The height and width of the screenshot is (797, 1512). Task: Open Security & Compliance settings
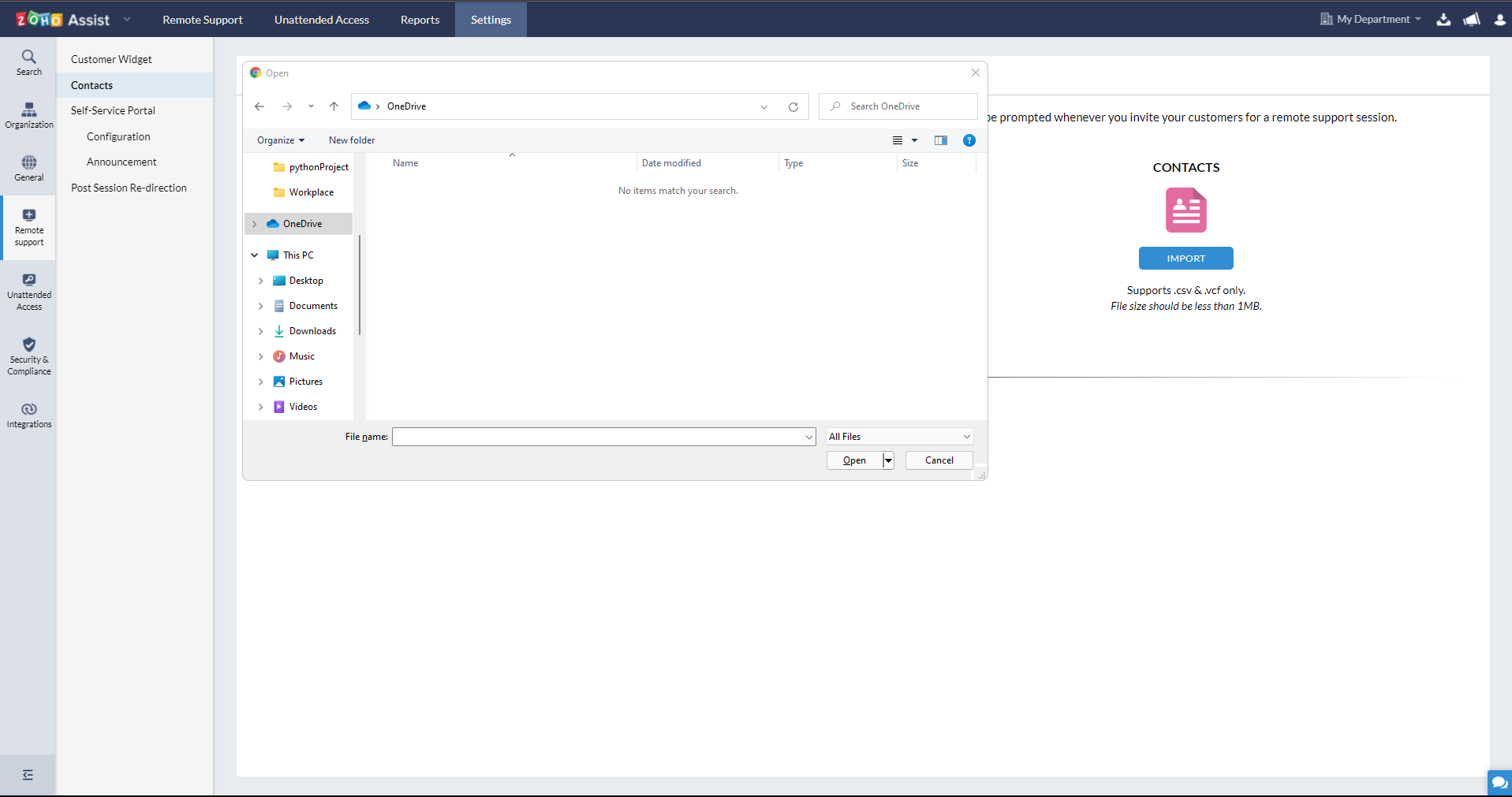click(x=28, y=356)
